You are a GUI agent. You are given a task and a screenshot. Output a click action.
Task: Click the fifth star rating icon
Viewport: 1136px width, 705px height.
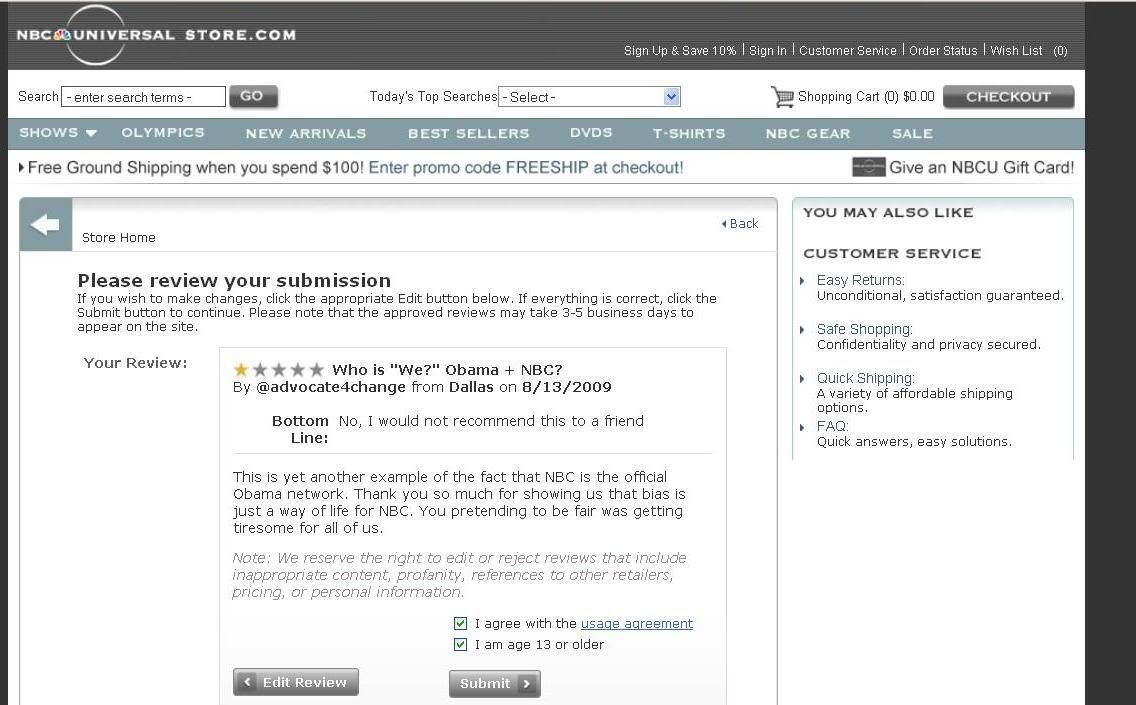coord(317,370)
